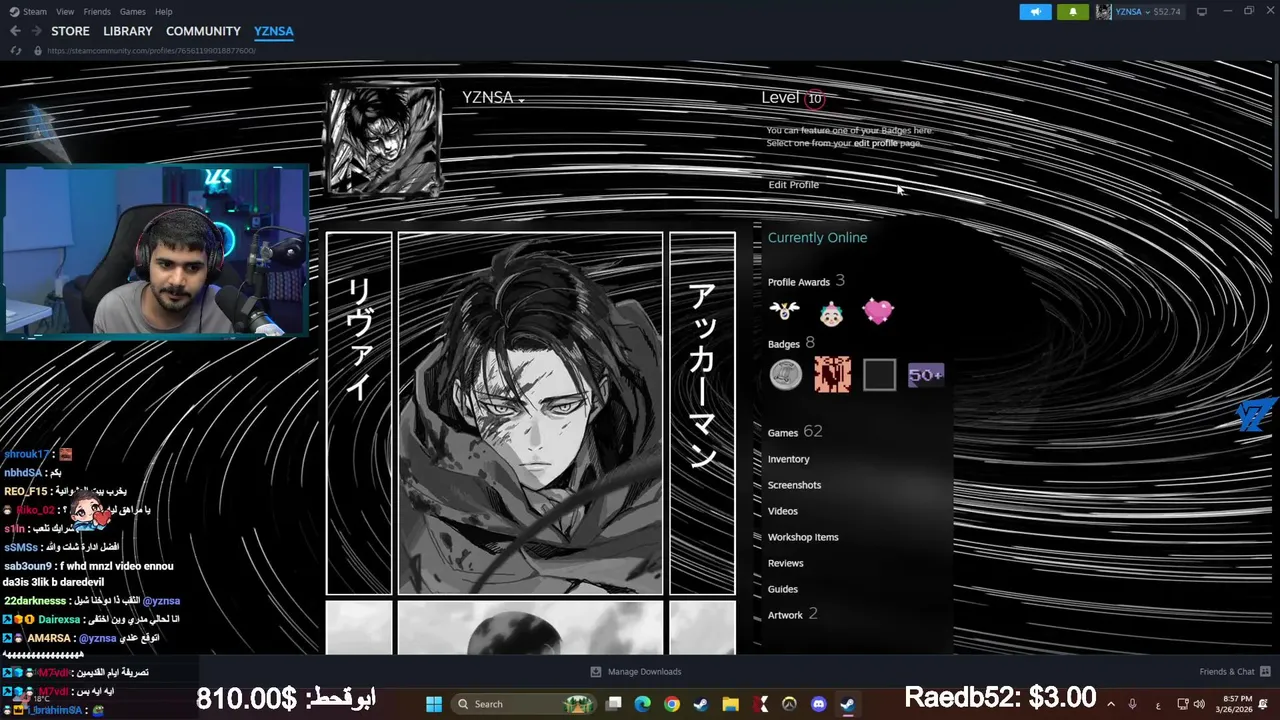This screenshot has height=720, width=1280.
Task: Switch to the YZNSA tab
Action: (274, 31)
